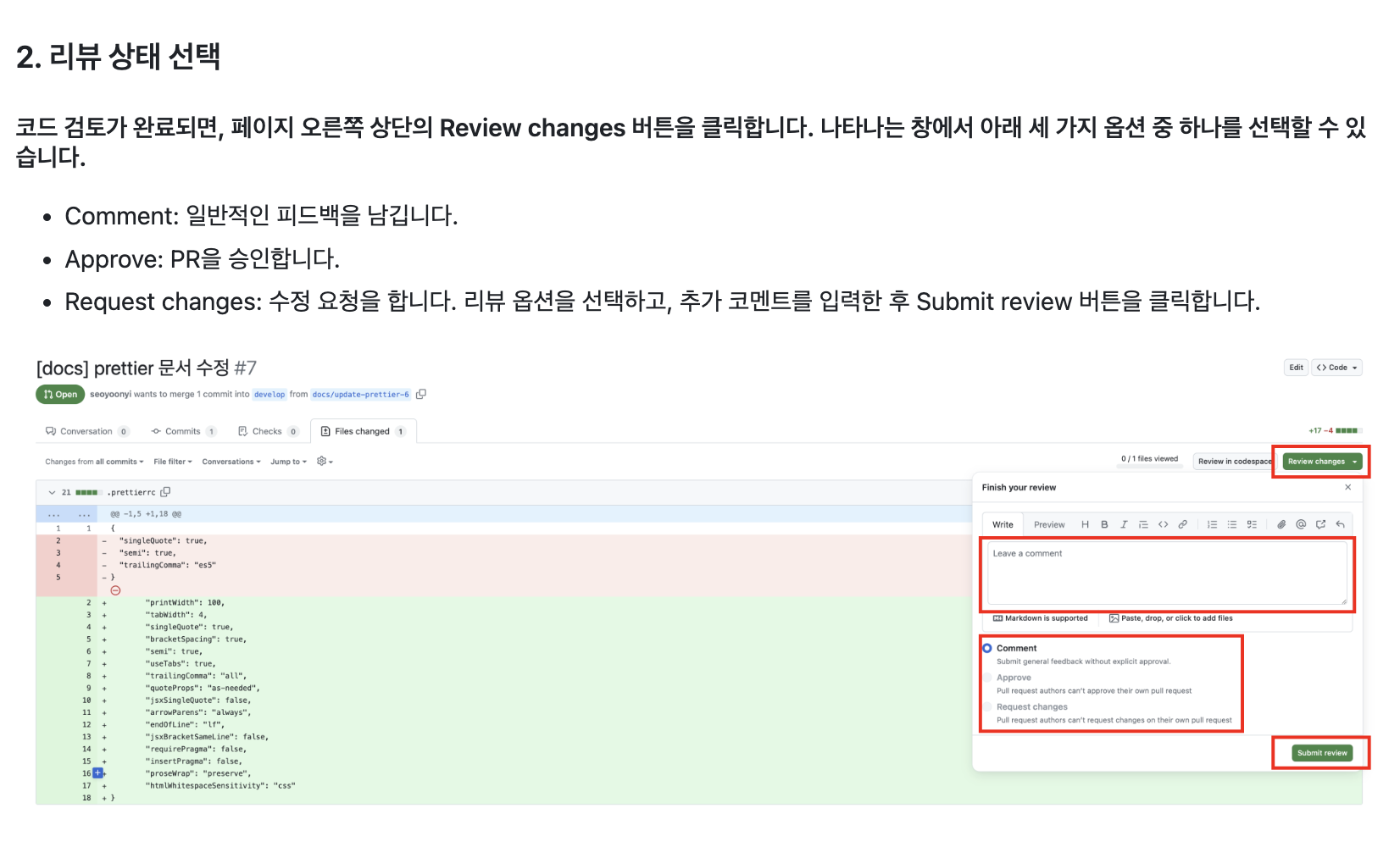This screenshot has width=1400, height=847.
Task: Select the Comment review option
Action: [x=987, y=648]
